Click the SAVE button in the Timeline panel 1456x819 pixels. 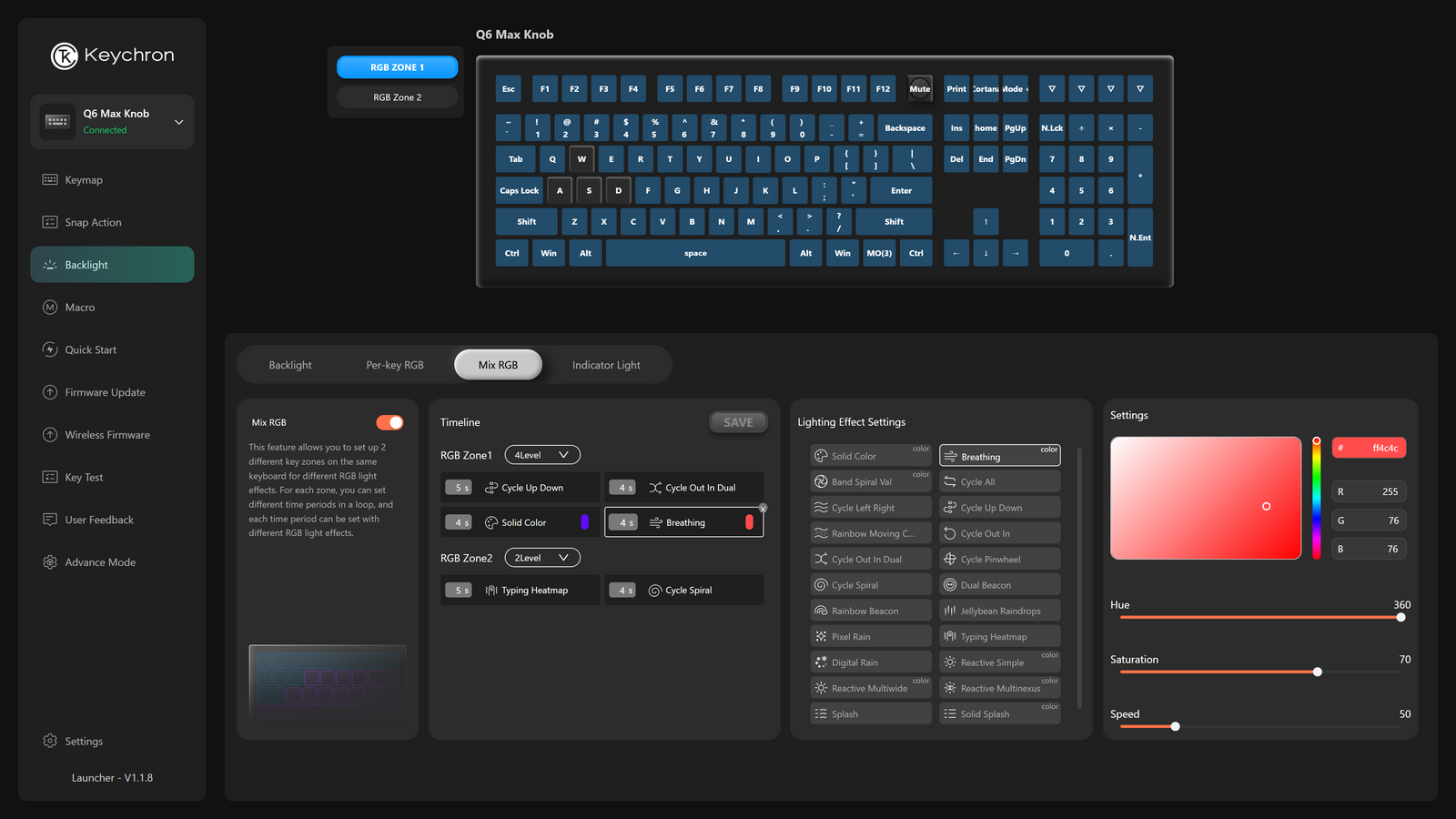coord(738,421)
